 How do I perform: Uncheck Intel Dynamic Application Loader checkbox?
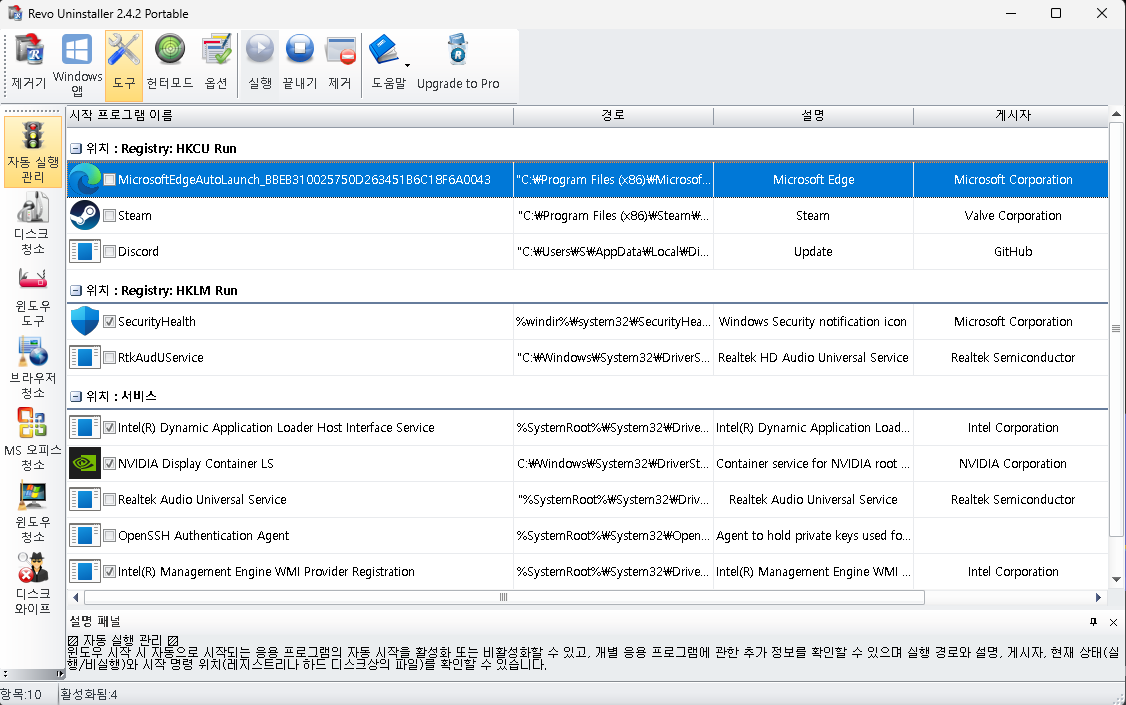[x=109, y=427]
